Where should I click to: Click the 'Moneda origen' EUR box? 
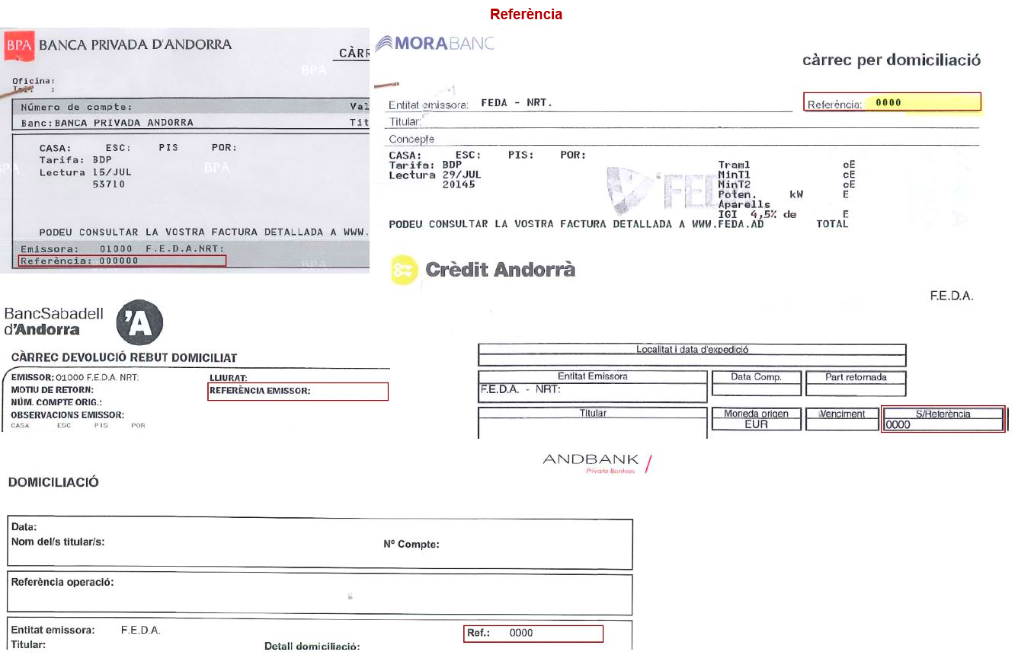point(755,419)
